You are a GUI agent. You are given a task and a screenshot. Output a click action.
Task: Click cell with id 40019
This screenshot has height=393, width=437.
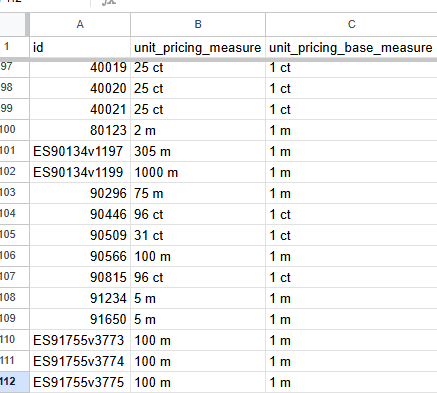[80, 68]
